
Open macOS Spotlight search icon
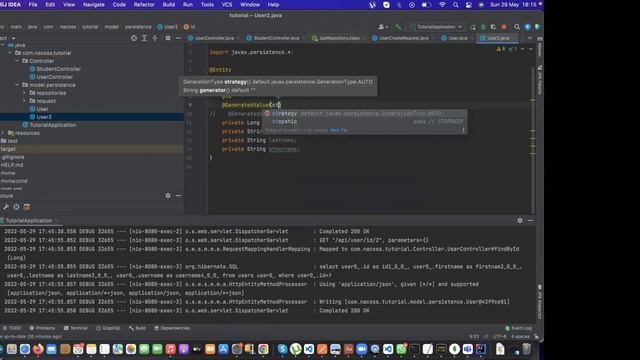coord(456,5)
